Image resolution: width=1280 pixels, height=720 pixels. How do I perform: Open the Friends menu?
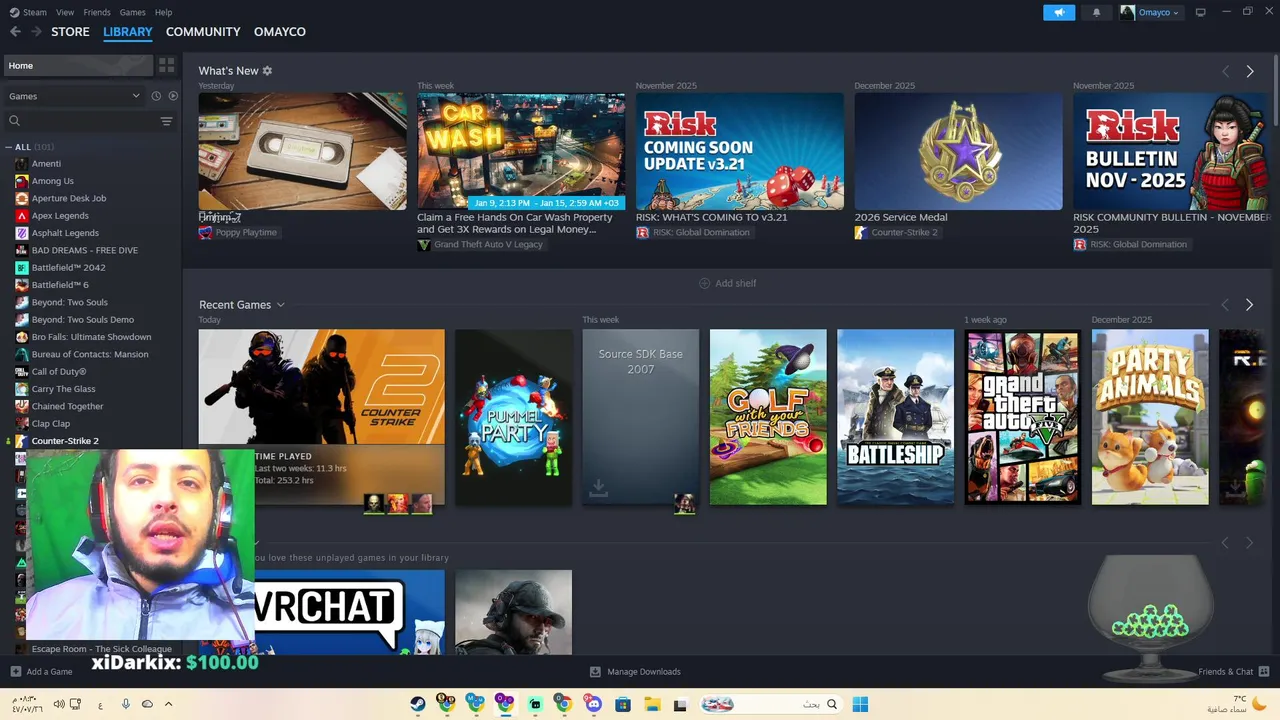point(97,12)
